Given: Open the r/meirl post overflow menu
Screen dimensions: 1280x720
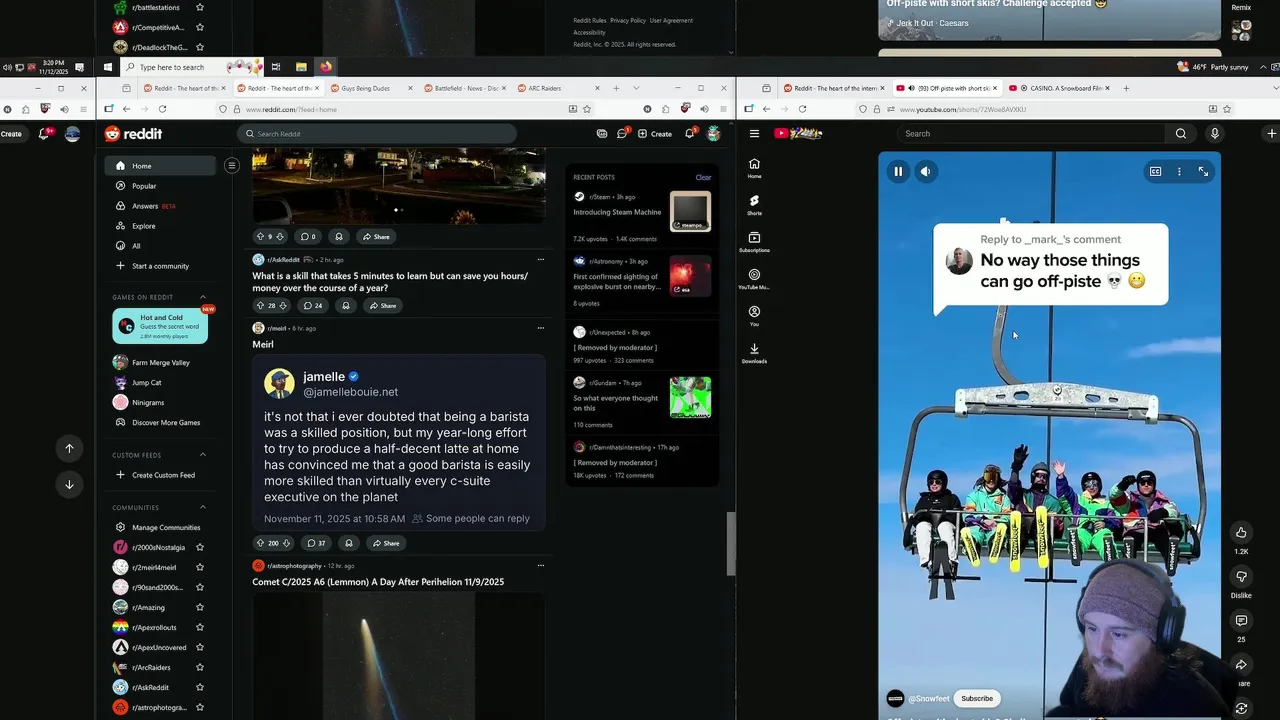Looking at the screenshot, I should 541,327.
